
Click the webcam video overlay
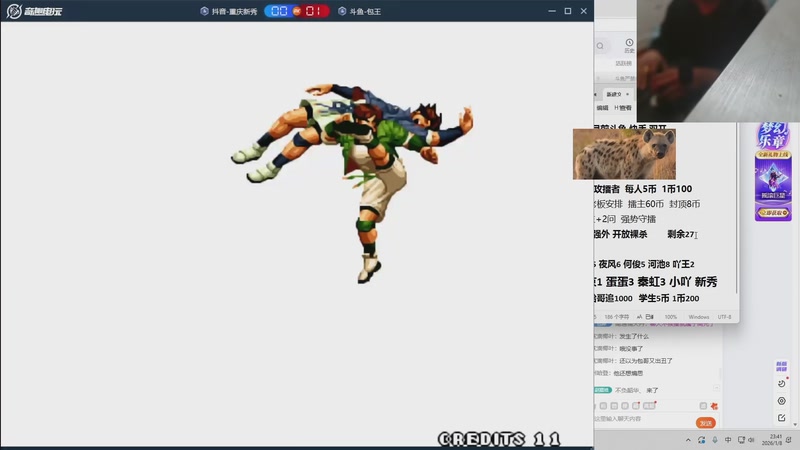(x=718, y=61)
